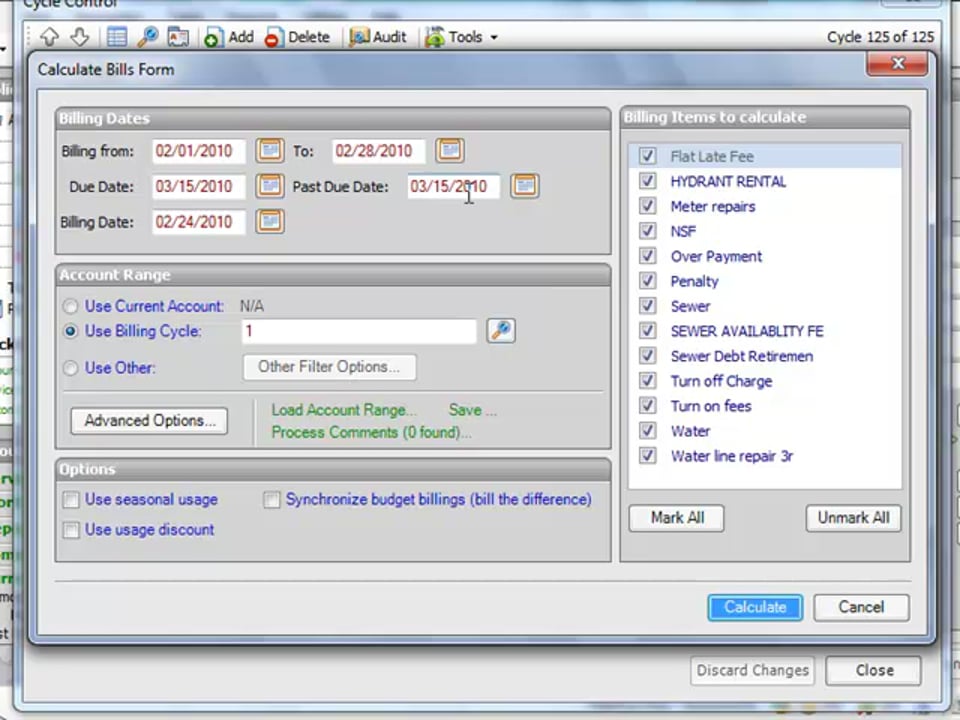
Task: Click the Billing from date field
Action: click(x=199, y=151)
